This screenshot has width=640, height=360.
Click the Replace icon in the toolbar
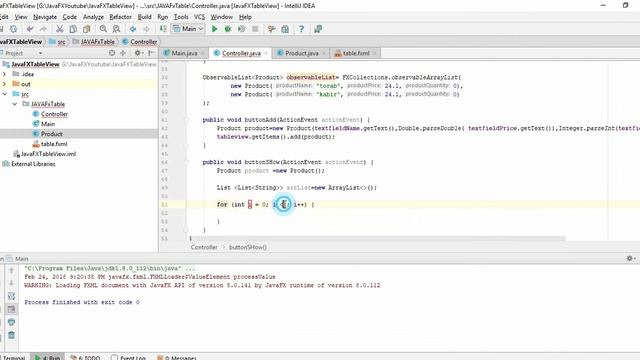point(116,29)
